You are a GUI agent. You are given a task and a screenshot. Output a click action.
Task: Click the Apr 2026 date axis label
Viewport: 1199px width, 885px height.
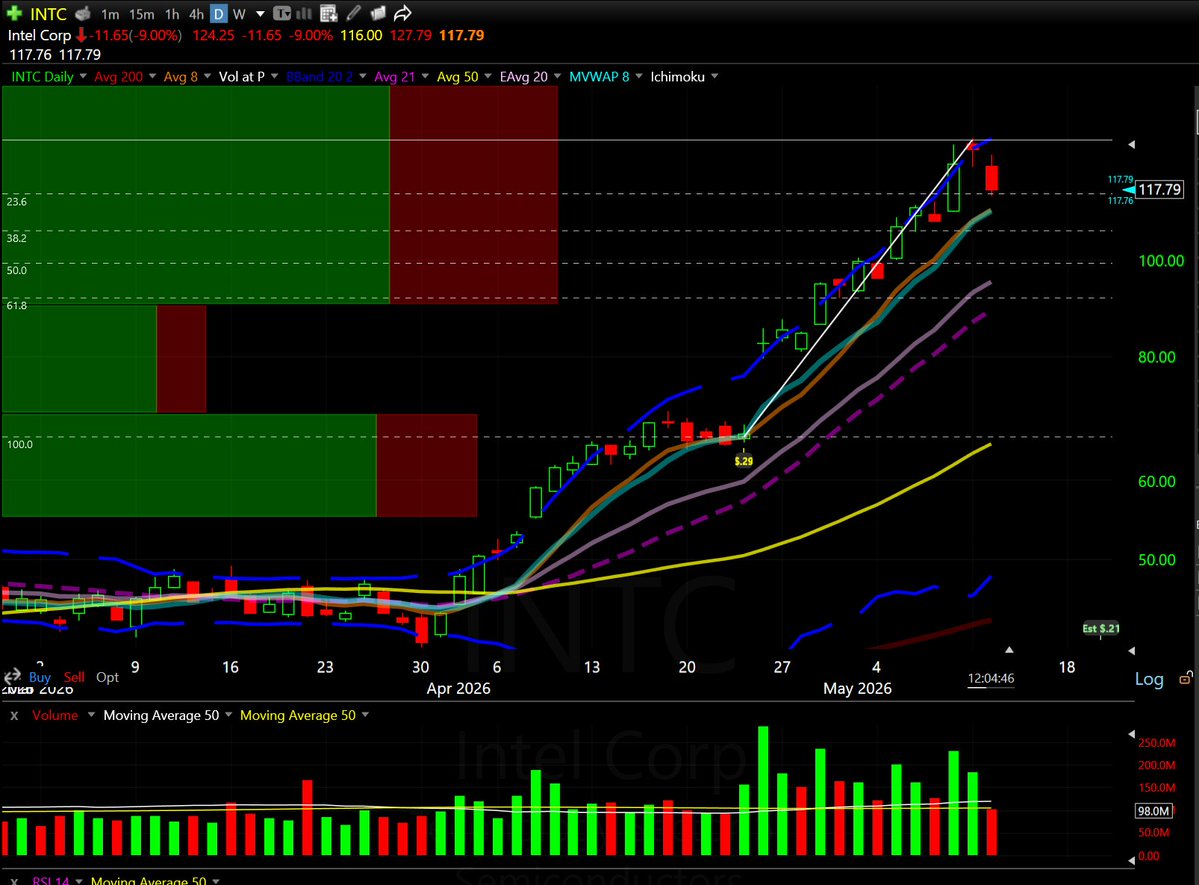(458, 688)
